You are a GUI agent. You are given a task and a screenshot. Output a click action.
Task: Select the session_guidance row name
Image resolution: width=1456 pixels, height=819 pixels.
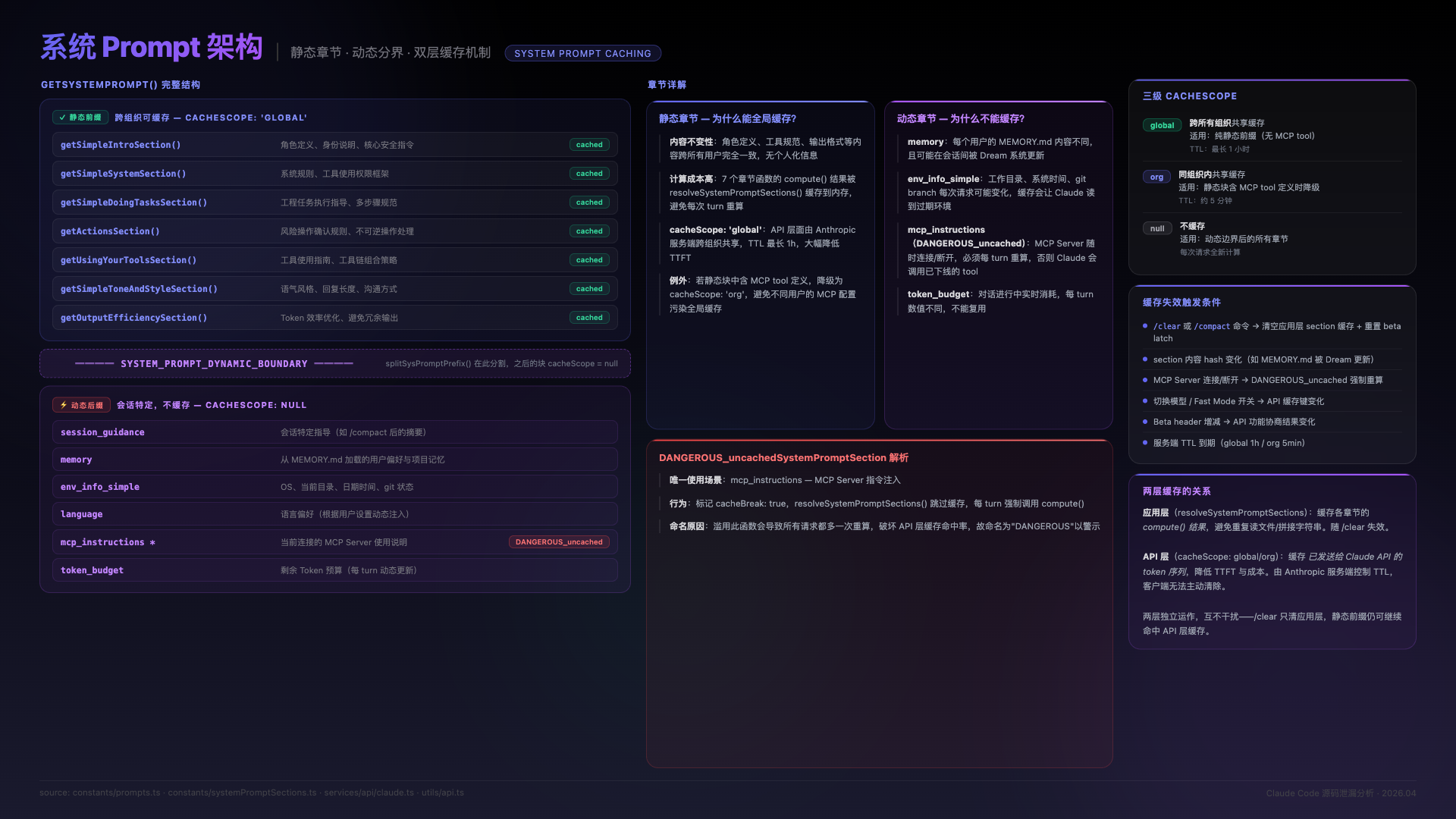(102, 432)
